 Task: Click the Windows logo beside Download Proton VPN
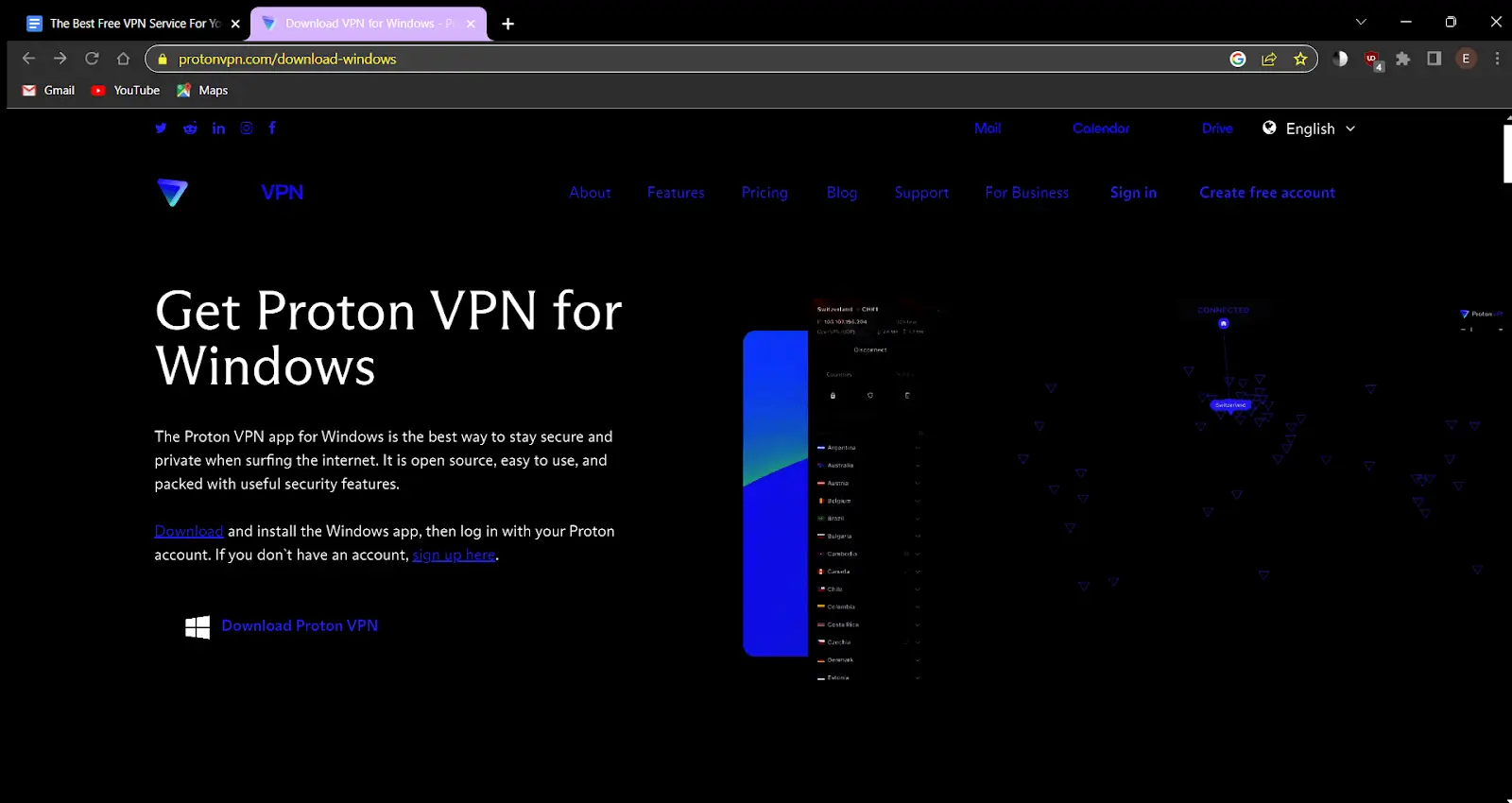[198, 627]
